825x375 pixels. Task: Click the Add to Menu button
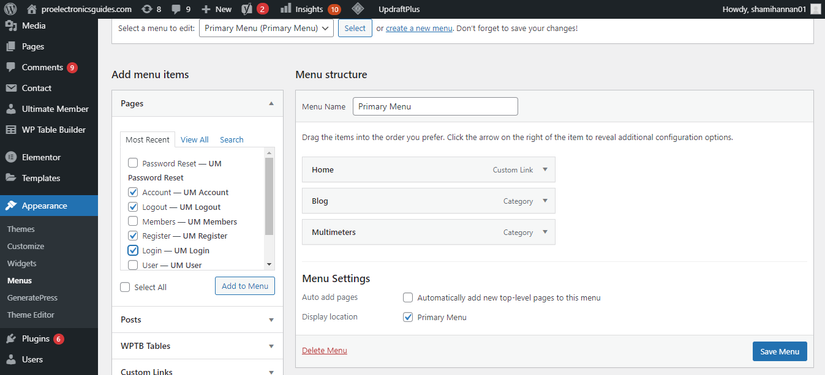tap(245, 286)
